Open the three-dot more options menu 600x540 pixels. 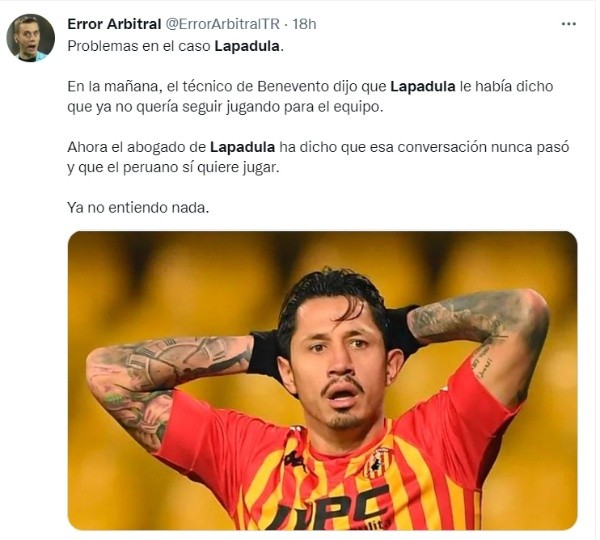pos(568,24)
